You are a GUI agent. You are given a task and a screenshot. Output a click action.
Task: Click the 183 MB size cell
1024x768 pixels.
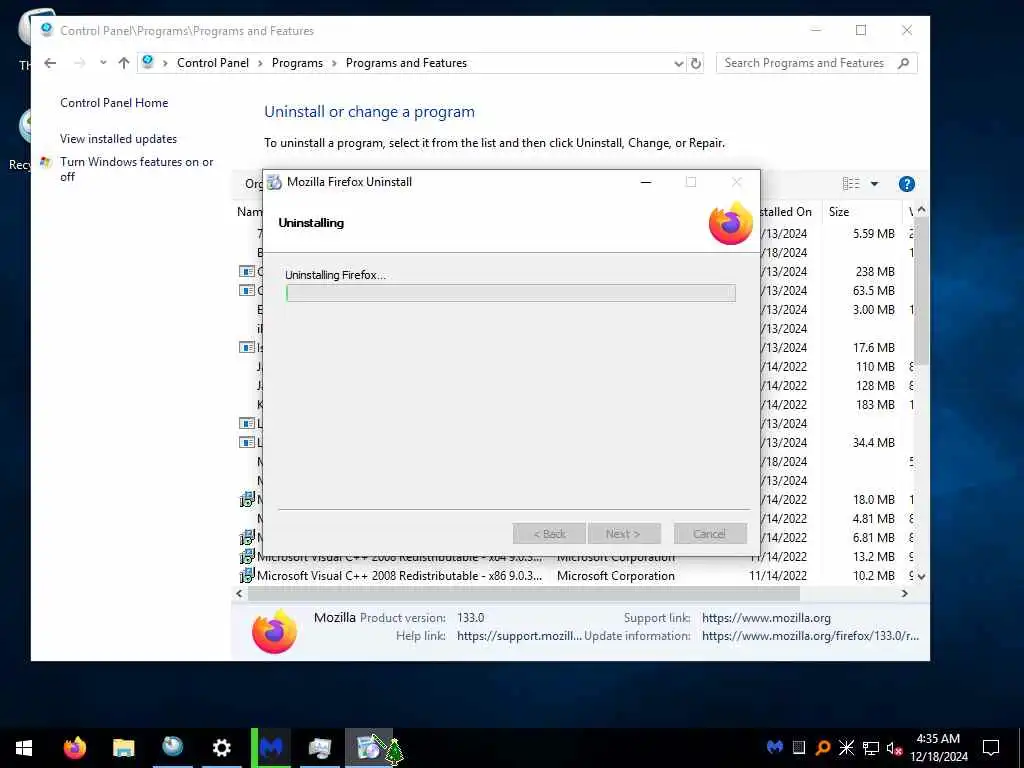[x=875, y=405]
